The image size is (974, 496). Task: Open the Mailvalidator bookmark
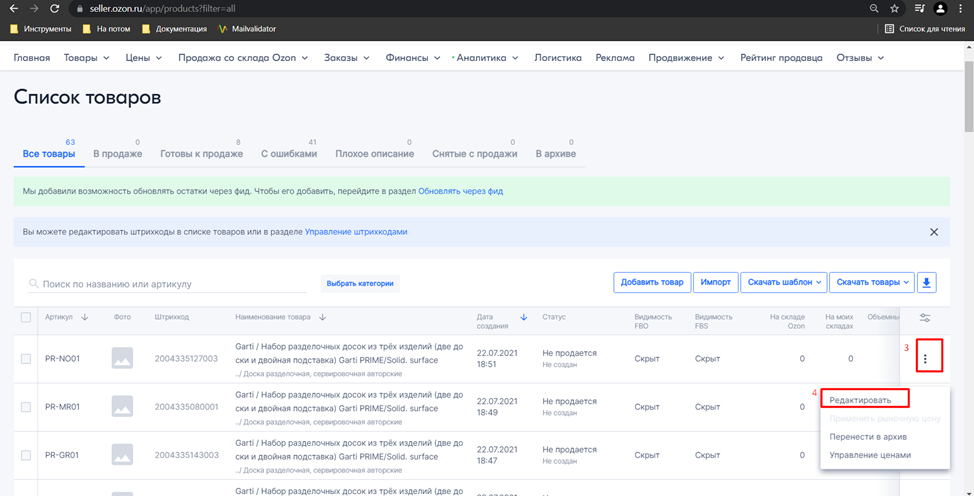point(247,29)
